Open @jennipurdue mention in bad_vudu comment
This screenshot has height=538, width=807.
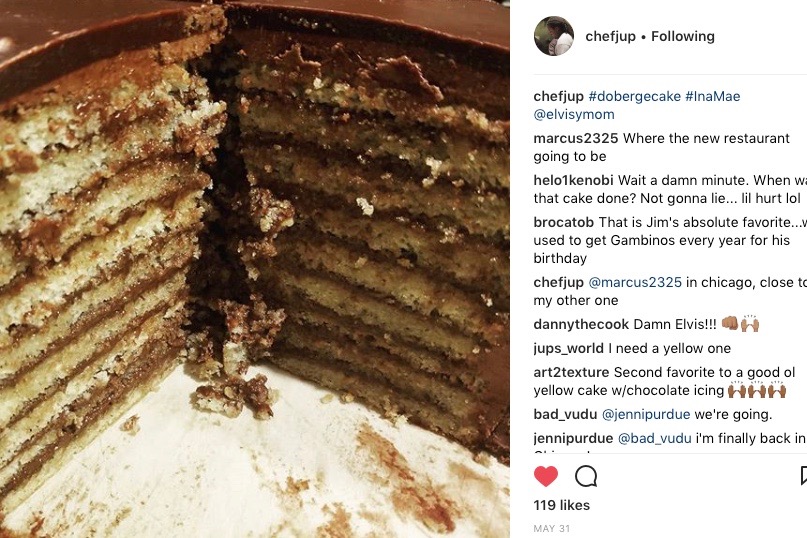[646, 414]
